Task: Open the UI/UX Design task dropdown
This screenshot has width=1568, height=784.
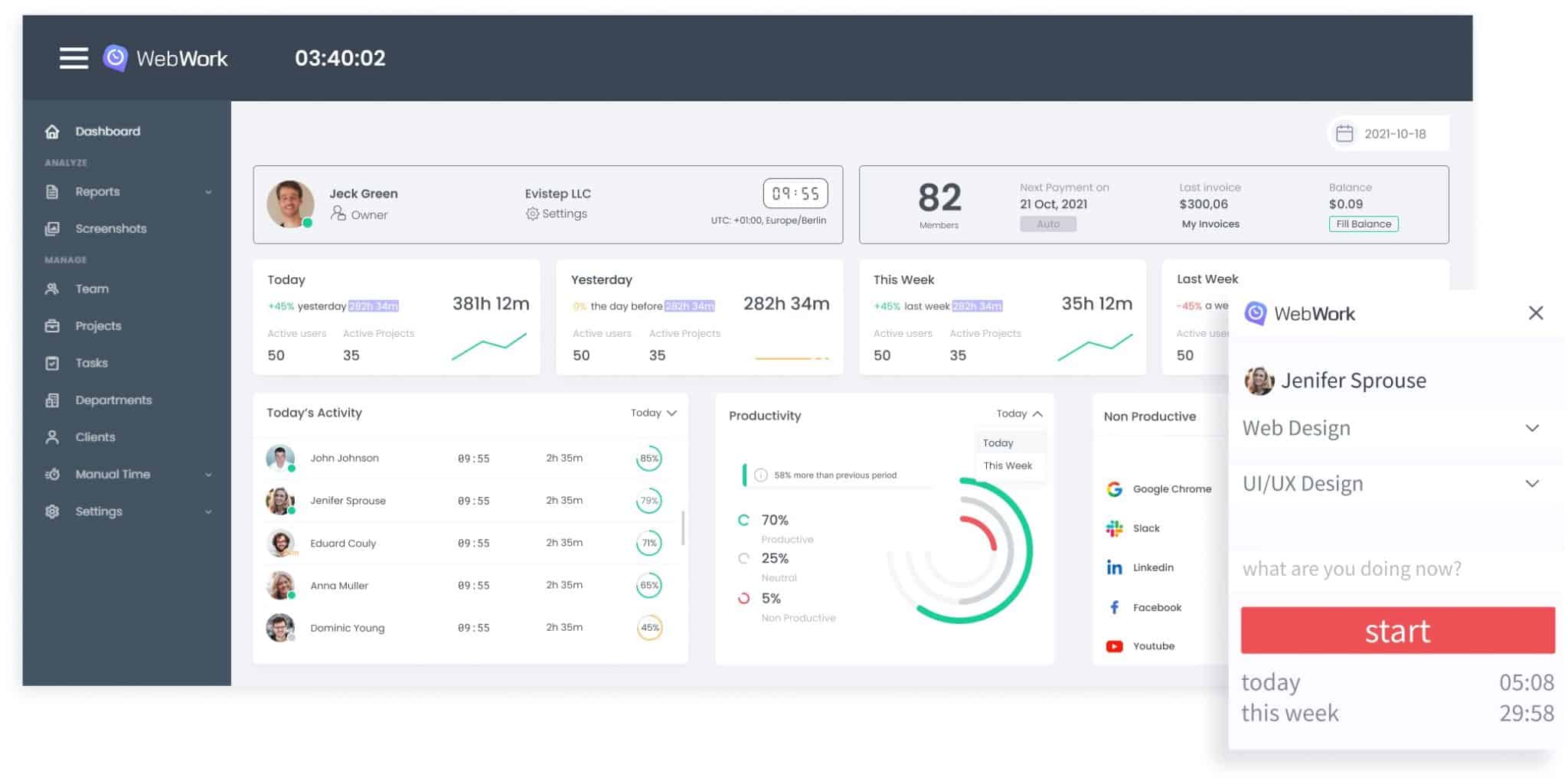Action: [x=1534, y=483]
